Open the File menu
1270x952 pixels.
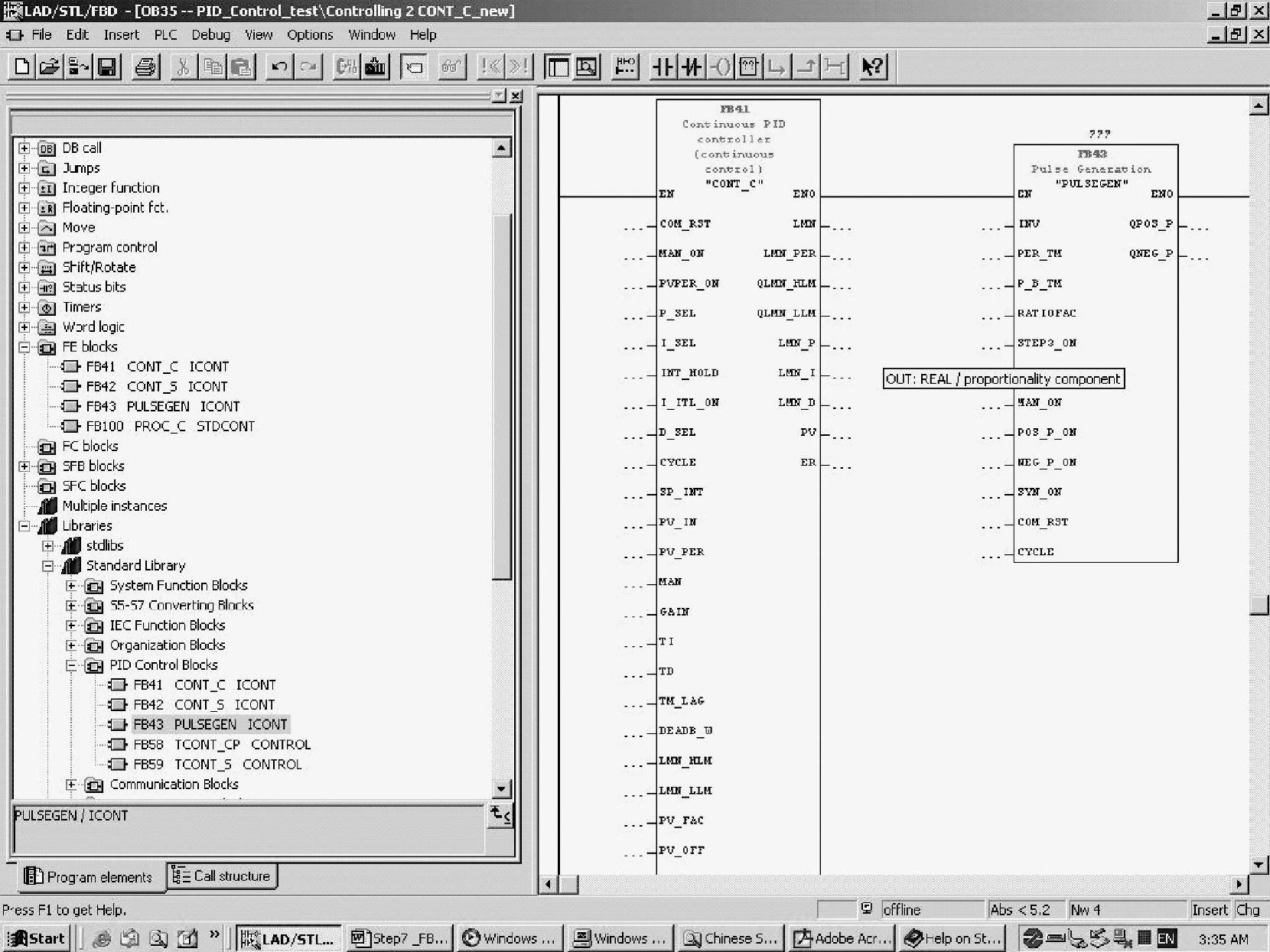point(41,35)
